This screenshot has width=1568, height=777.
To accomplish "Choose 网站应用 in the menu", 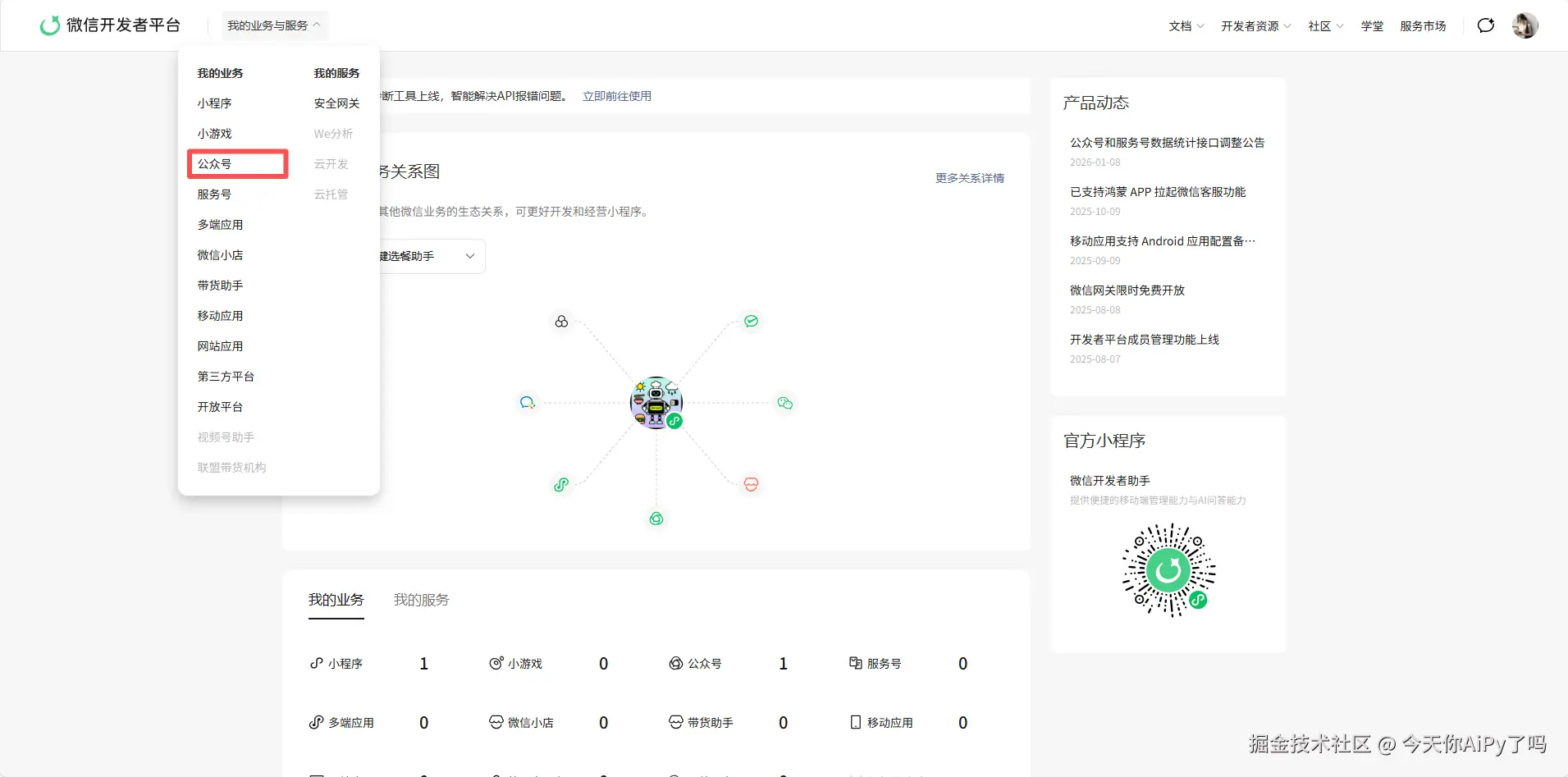I will 220,346.
